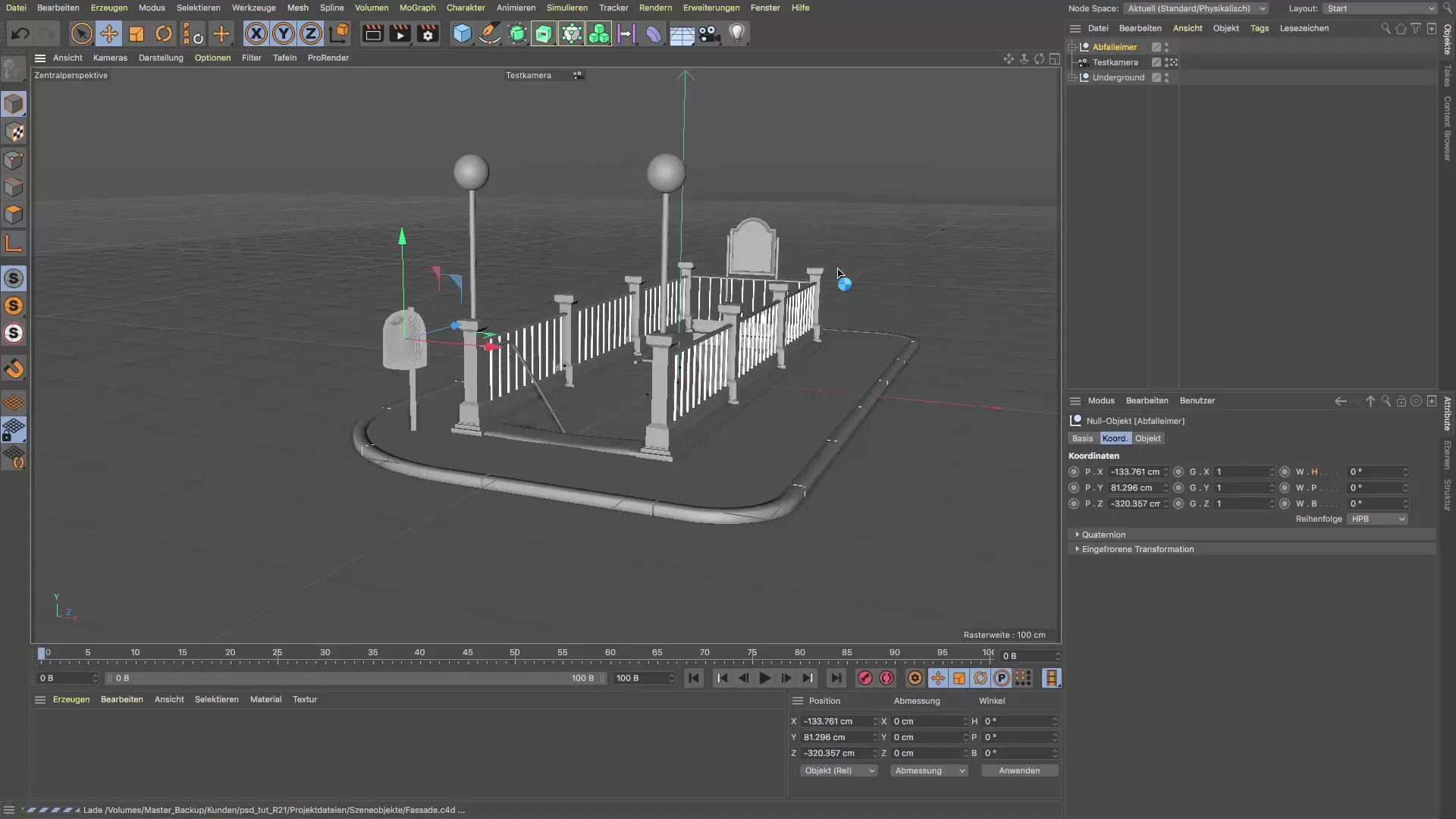Toggle autokeying button
Viewport: 1456px width, 819px height.
point(886,678)
